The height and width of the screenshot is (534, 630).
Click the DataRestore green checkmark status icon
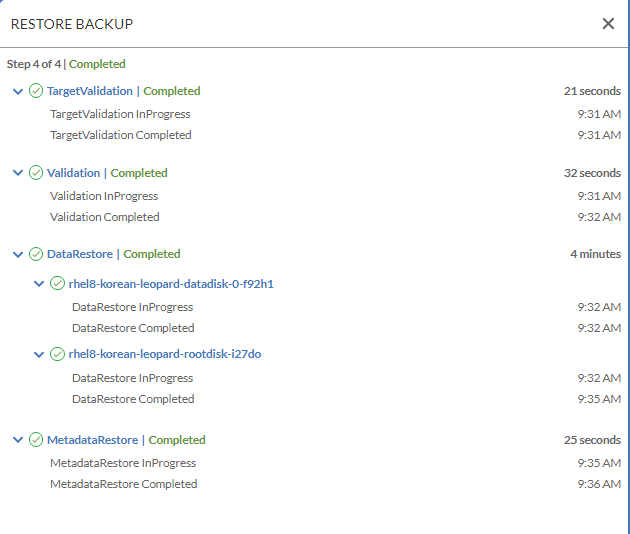tap(36, 254)
